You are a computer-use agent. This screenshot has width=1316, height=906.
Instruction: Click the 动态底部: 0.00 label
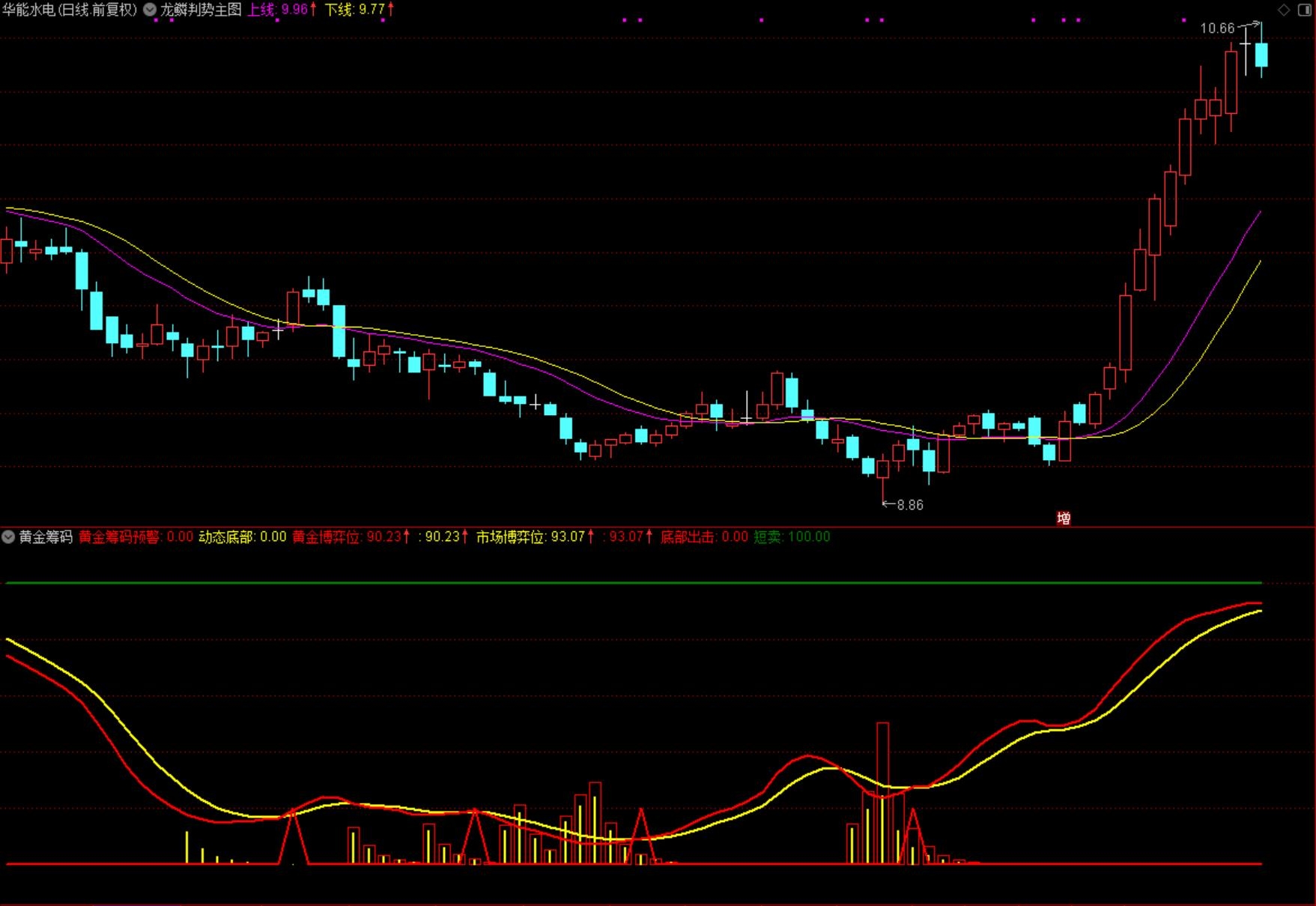(242, 537)
